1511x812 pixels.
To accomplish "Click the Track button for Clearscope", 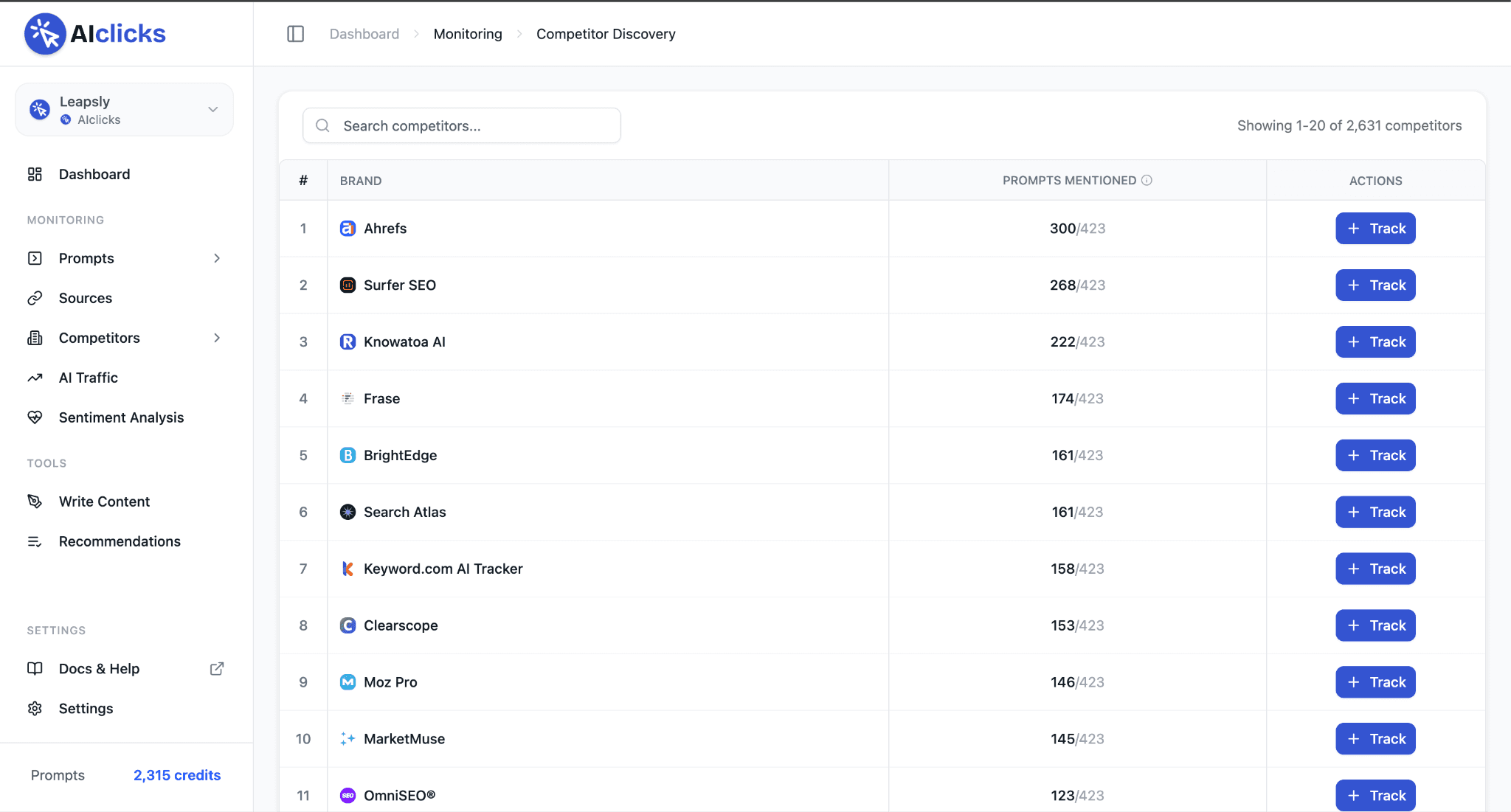I will click(x=1375, y=625).
